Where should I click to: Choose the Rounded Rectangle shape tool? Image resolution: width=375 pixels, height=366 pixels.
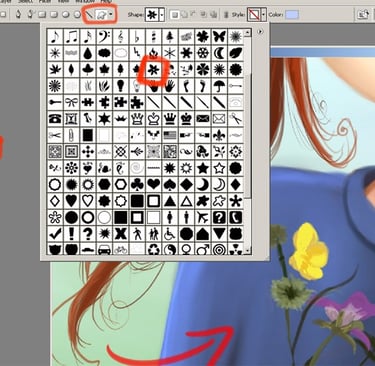coord(54,15)
